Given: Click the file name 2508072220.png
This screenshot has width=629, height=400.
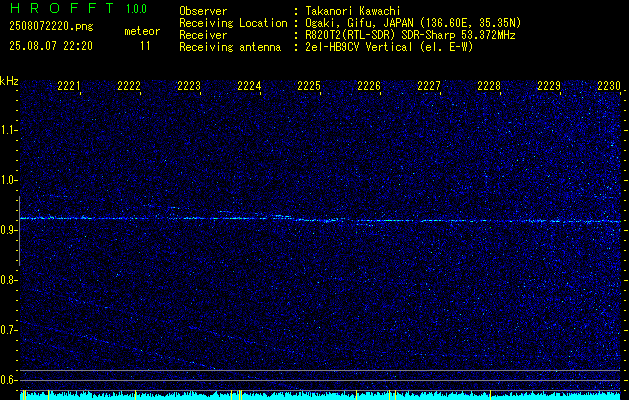Looking at the screenshot, I should [51, 27].
